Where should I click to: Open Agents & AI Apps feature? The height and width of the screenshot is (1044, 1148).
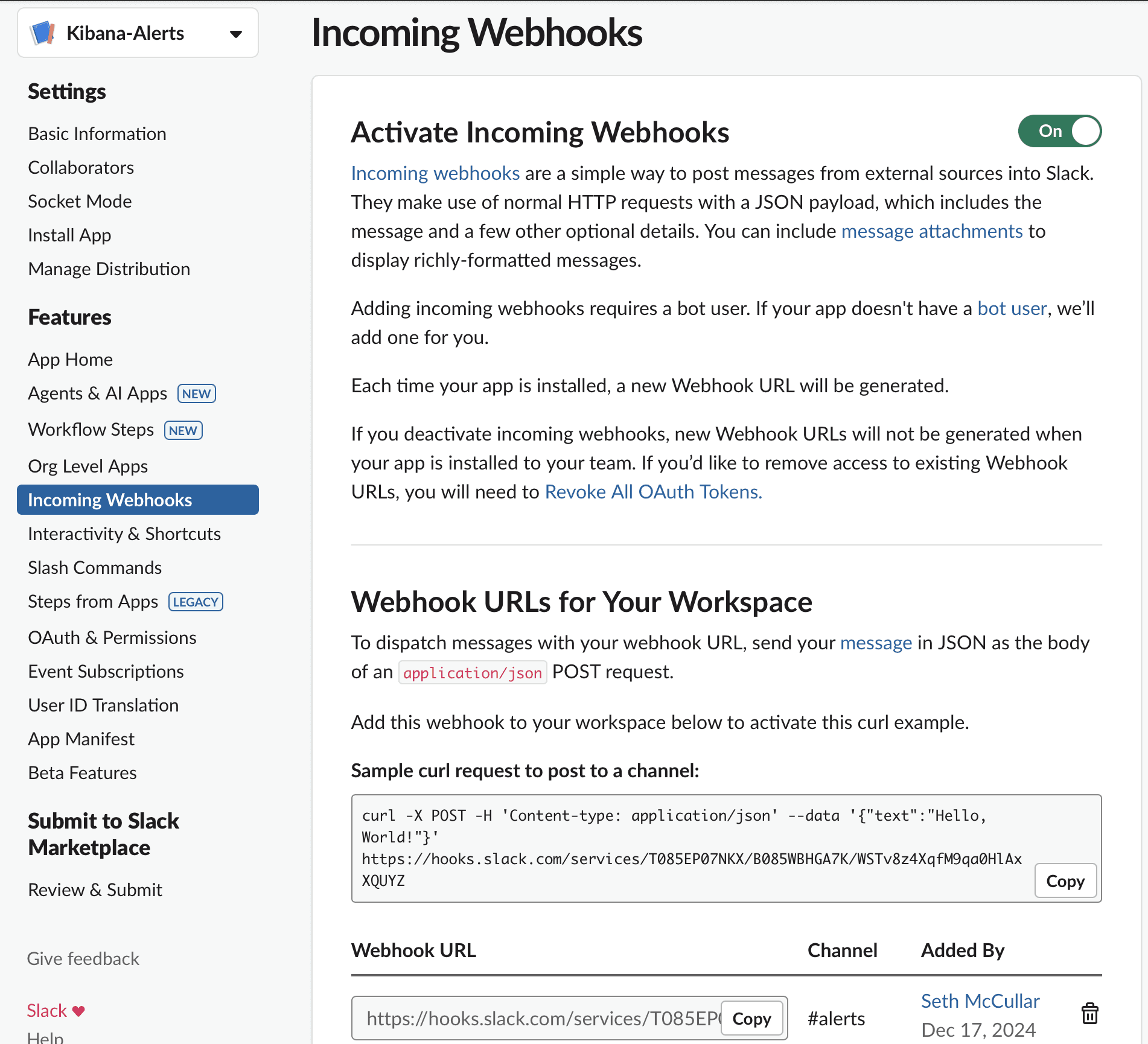[x=98, y=393]
